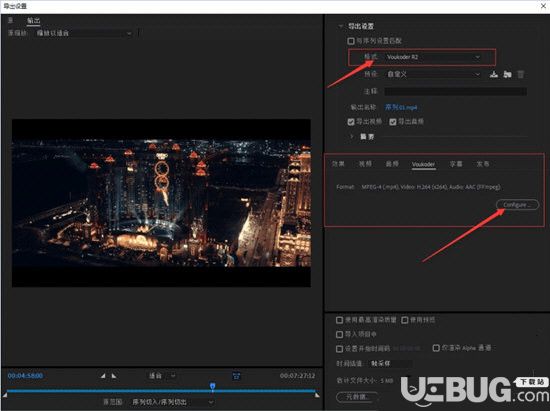Open the preset dropdown showing 自定义
The image size is (550, 411).
tap(434, 74)
